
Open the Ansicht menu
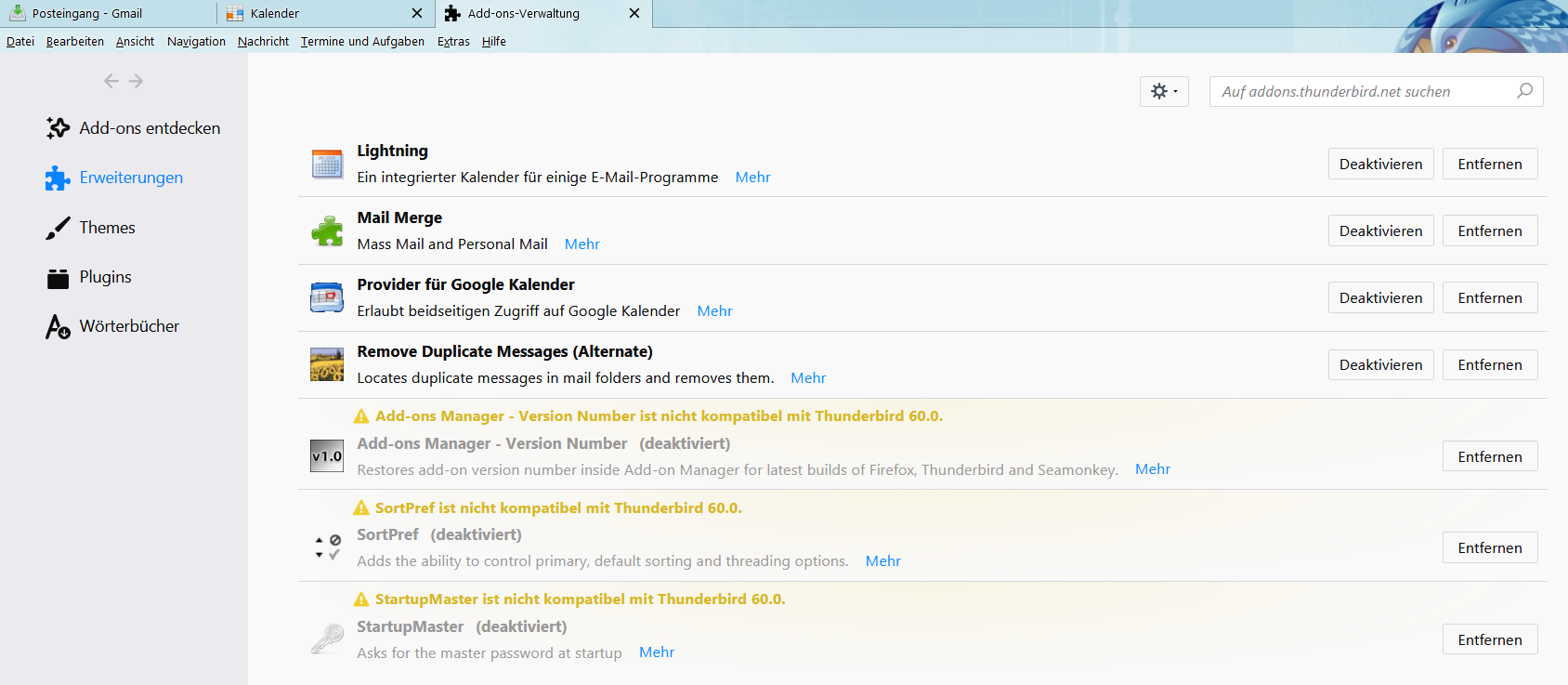pyautogui.click(x=136, y=41)
